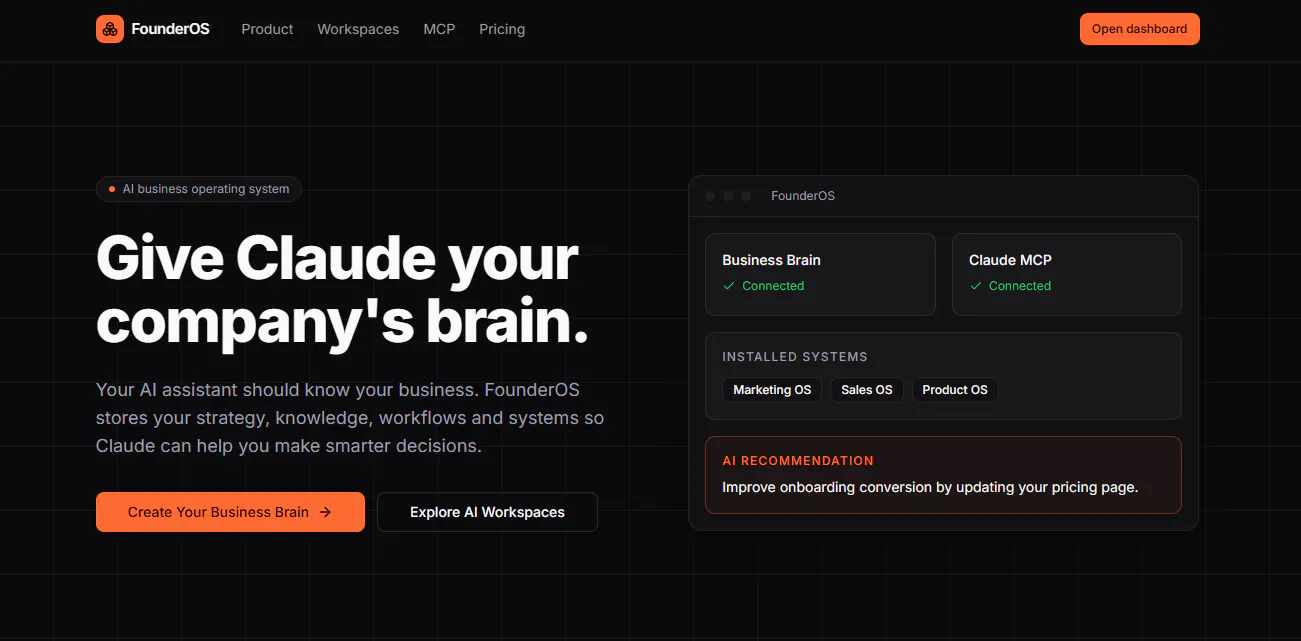Click the checkmark icon under Business Brain
Viewport: 1301px width, 641px height.
coord(729,286)
